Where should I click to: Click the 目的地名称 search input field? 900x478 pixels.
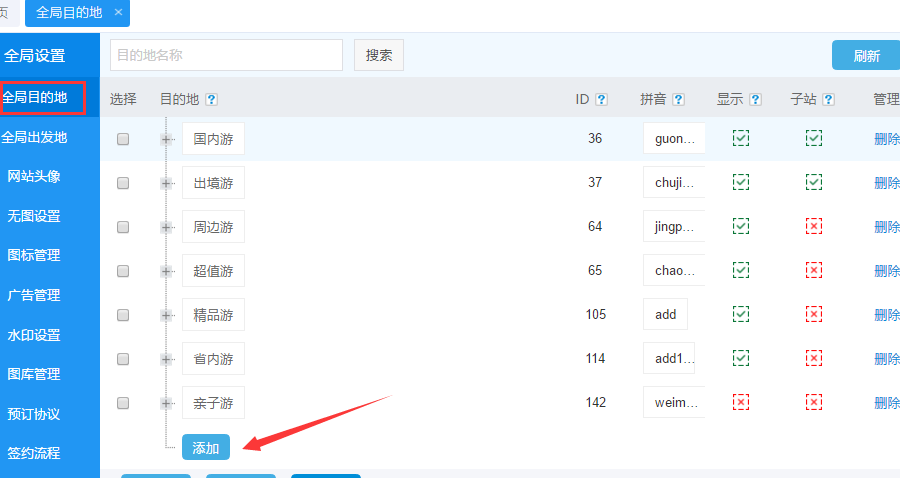click(x=226, y=56)
